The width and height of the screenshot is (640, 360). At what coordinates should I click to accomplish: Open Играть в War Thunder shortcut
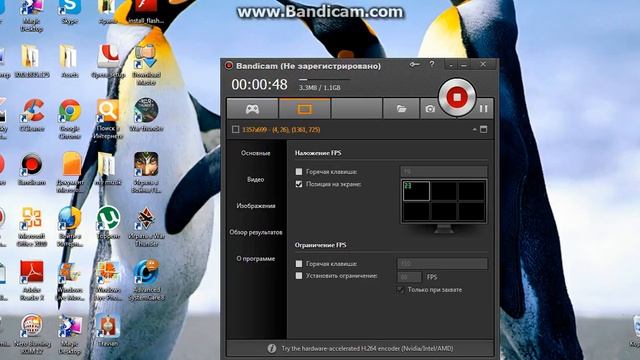click(x=146, y=226)
